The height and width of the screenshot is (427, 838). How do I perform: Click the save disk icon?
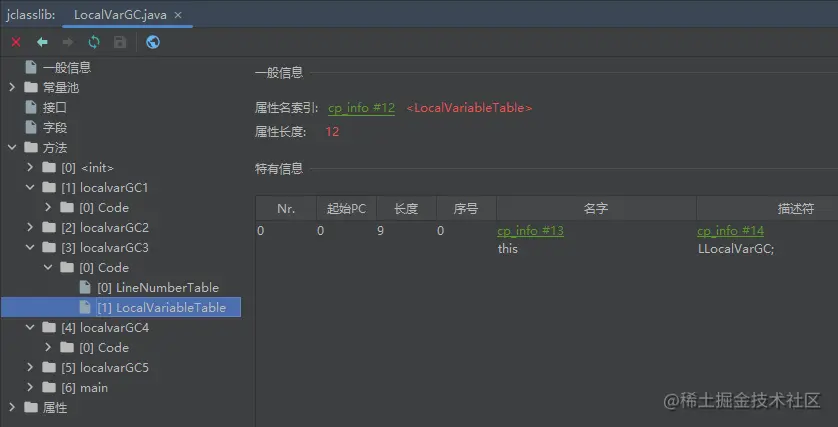(x=120, y=42)
